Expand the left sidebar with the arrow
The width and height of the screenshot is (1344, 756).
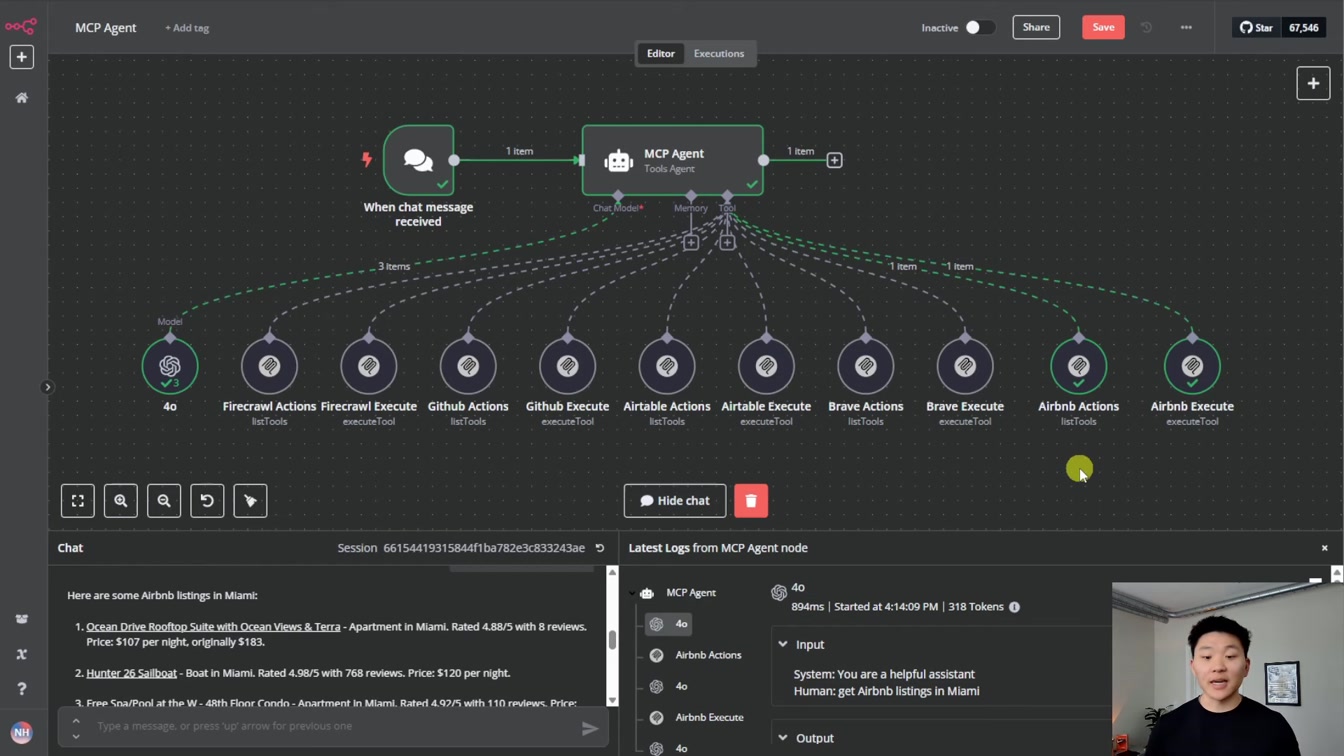pyautogui.click(x=47, y=387)
